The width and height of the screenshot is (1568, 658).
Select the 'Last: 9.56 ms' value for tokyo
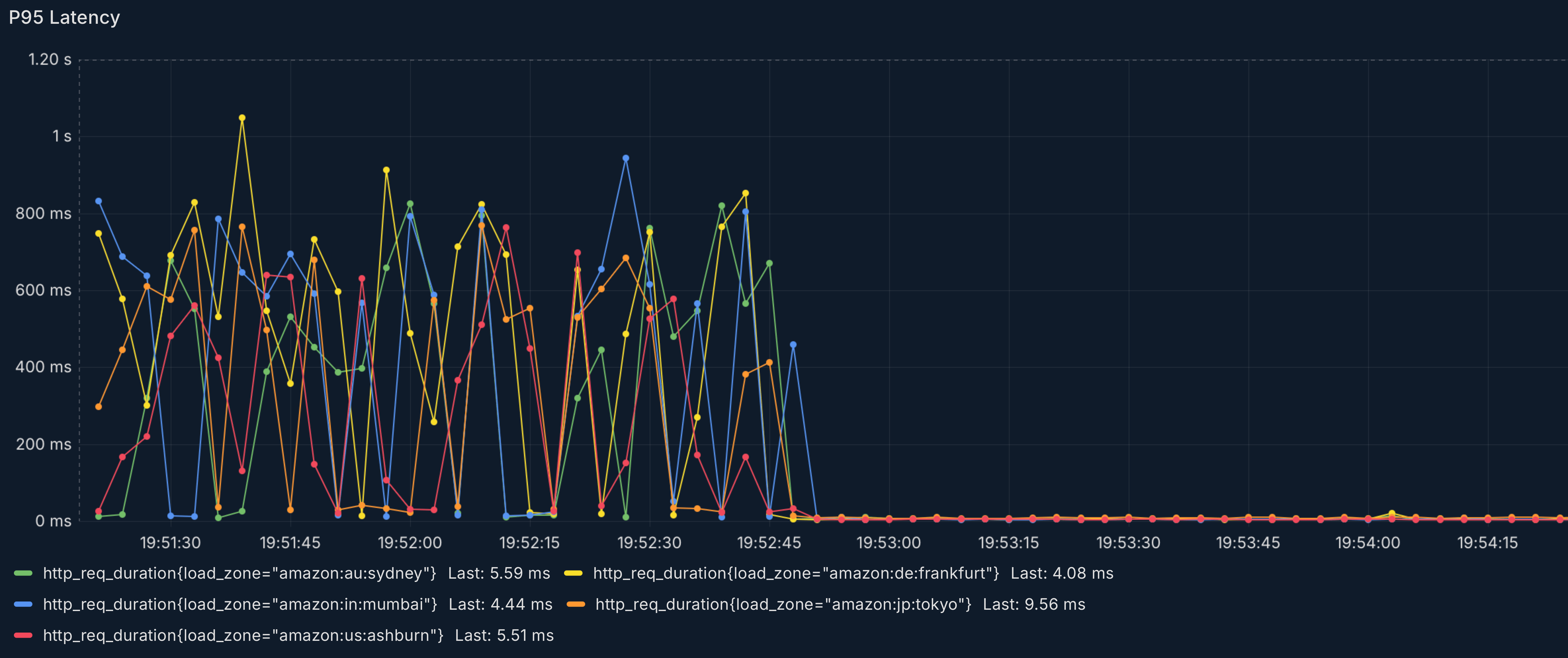tap(1034, 605)
